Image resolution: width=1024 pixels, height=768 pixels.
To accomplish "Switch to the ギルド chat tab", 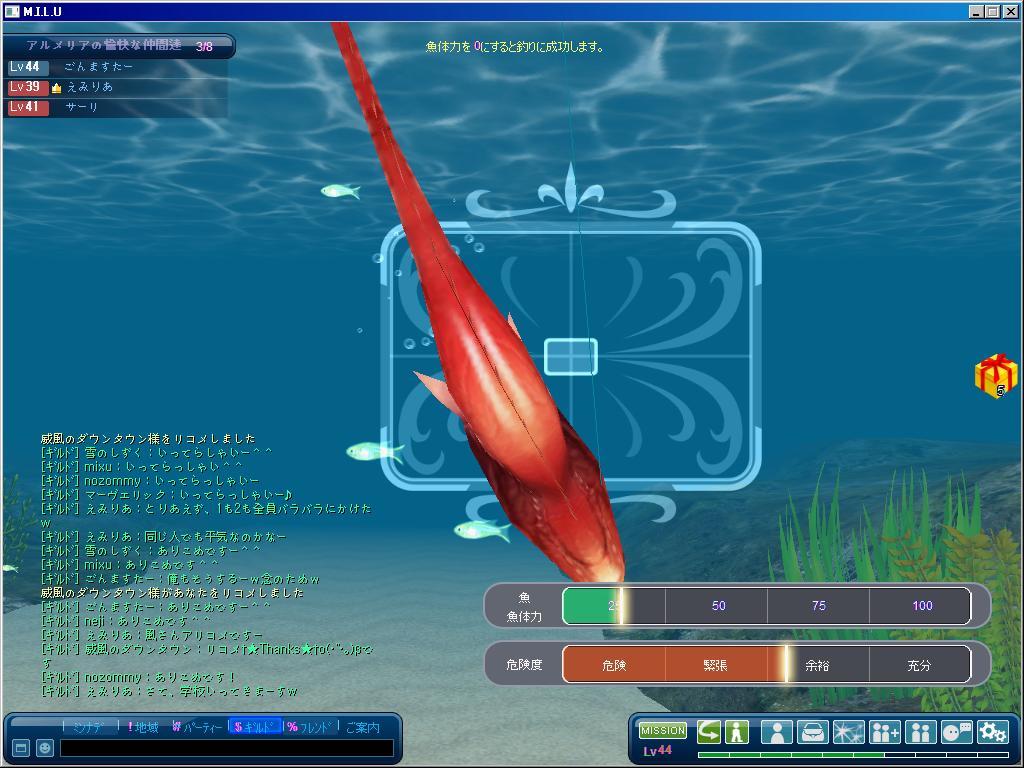I will pyautogui.click(x=255, y=727).
